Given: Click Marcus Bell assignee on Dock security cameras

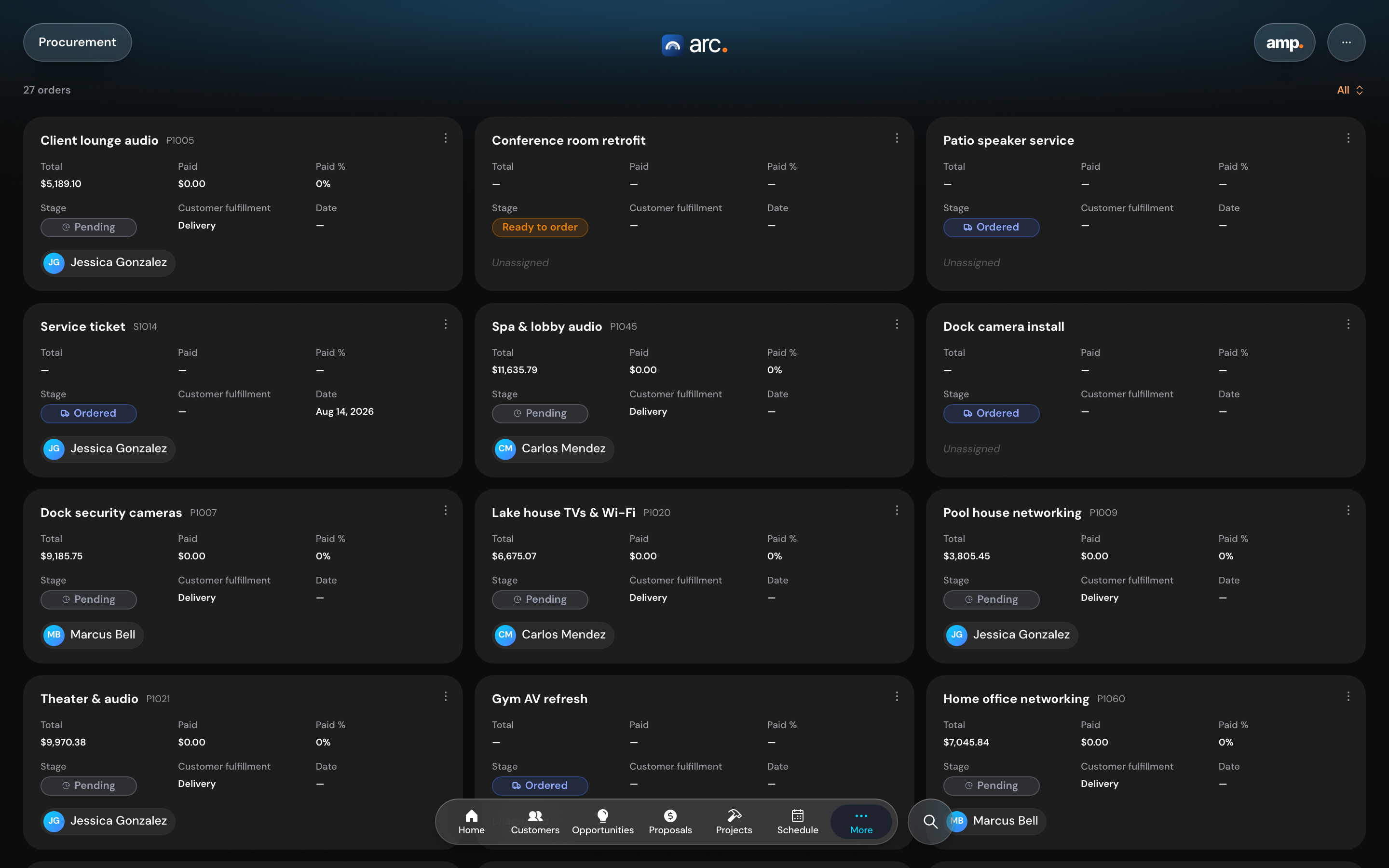Looking at the screenshot, I should click(x=92, y=635).
